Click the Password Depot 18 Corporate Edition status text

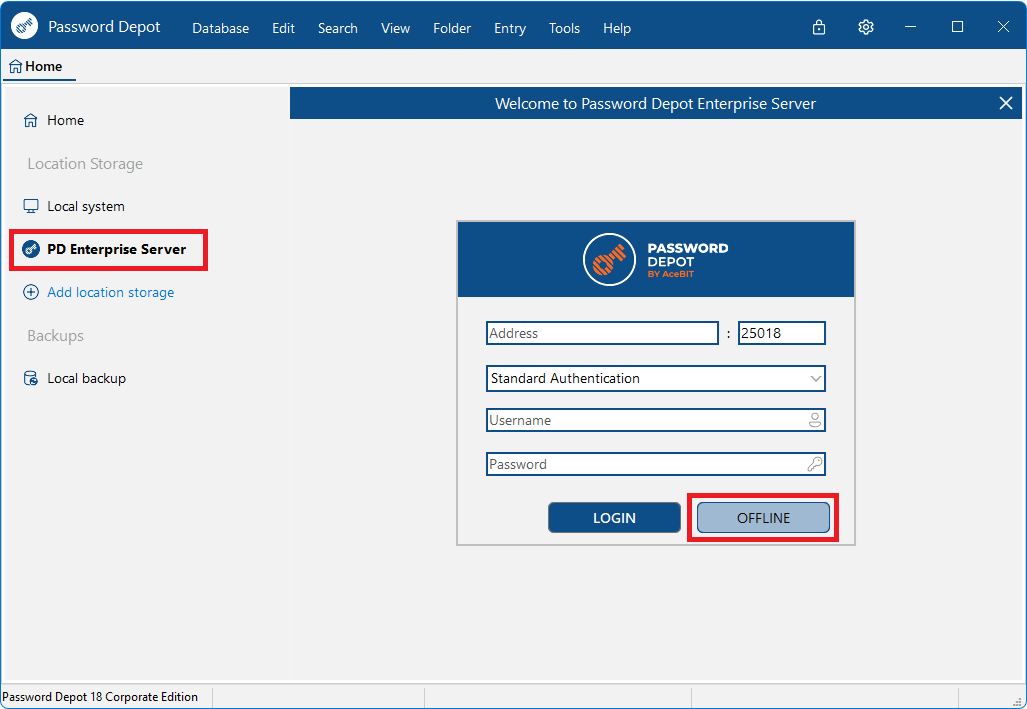100,697
